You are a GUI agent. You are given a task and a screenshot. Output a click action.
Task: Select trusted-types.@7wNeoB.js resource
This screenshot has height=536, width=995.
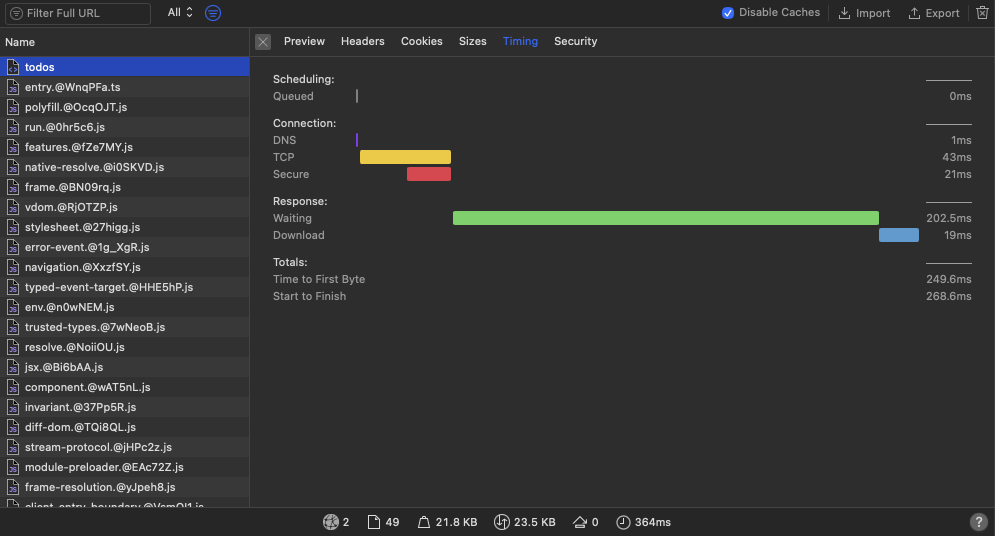click(124, 327)
